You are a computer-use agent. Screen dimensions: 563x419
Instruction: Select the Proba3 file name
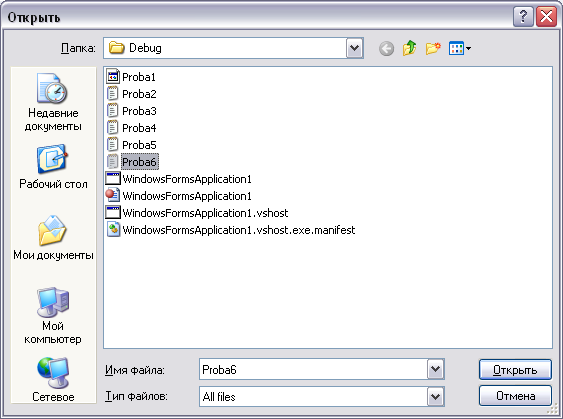[139, 111]
